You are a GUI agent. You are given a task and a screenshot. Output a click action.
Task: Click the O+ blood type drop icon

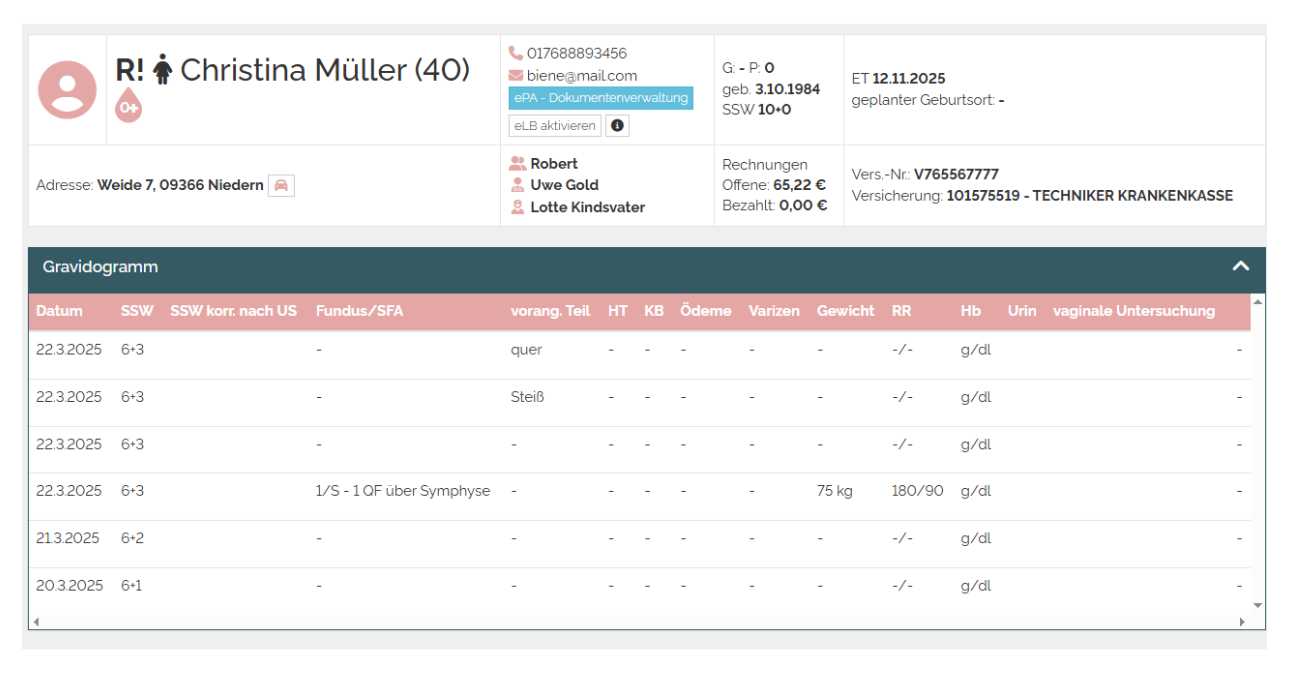[x=129, y=108]
